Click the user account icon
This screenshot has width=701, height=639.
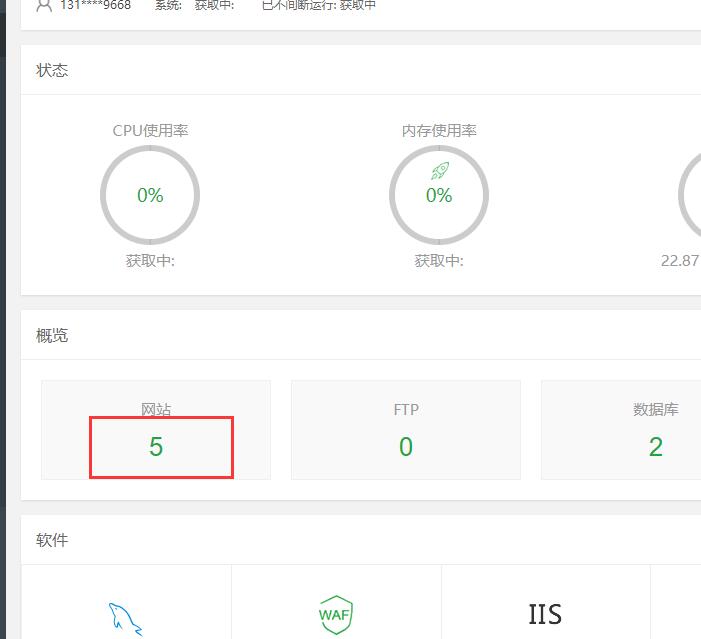click(44, 5)
